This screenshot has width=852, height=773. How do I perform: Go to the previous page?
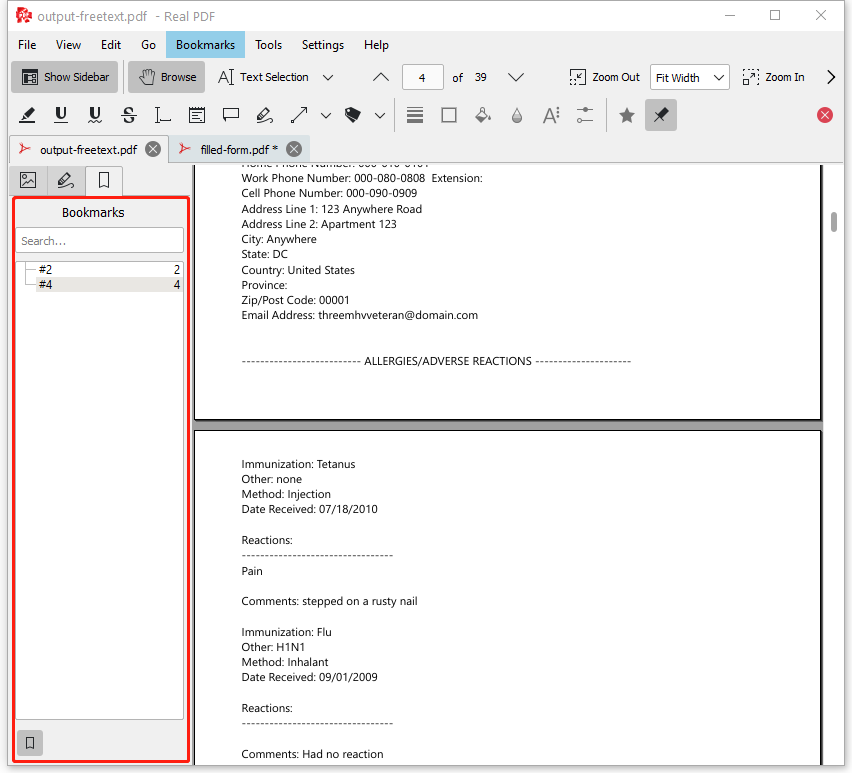coord(381,77)
